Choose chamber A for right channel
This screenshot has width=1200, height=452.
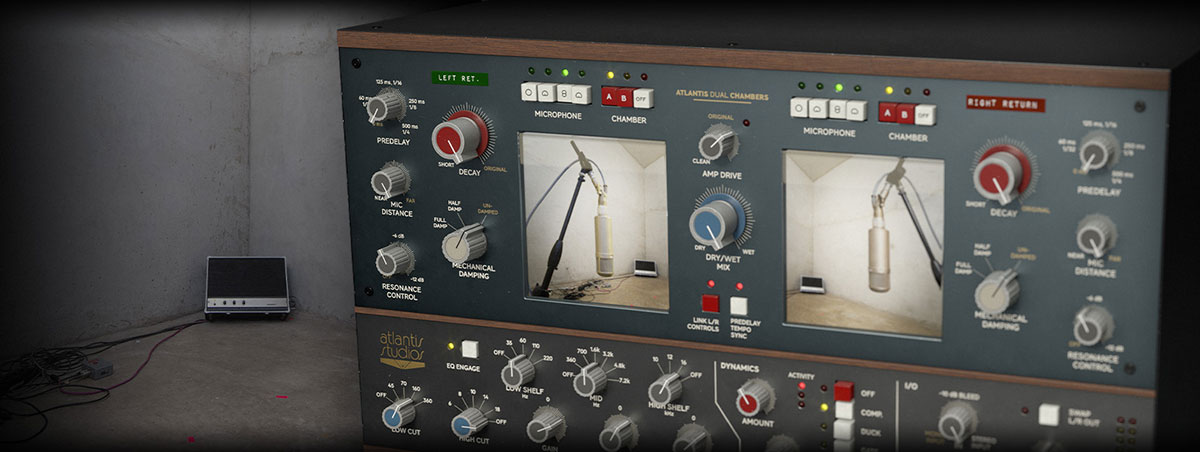[888, 112]
